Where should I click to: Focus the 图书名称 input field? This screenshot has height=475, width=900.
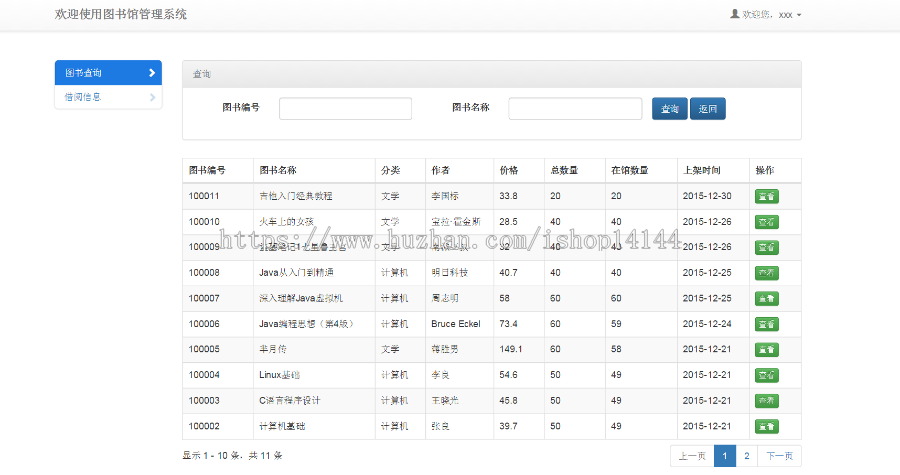click(575, 108)
